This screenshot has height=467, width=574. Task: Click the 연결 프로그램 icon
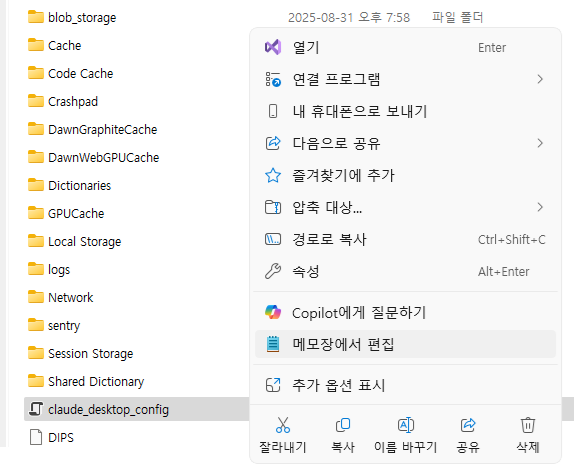pyautogui.click(x=273, y=79)
